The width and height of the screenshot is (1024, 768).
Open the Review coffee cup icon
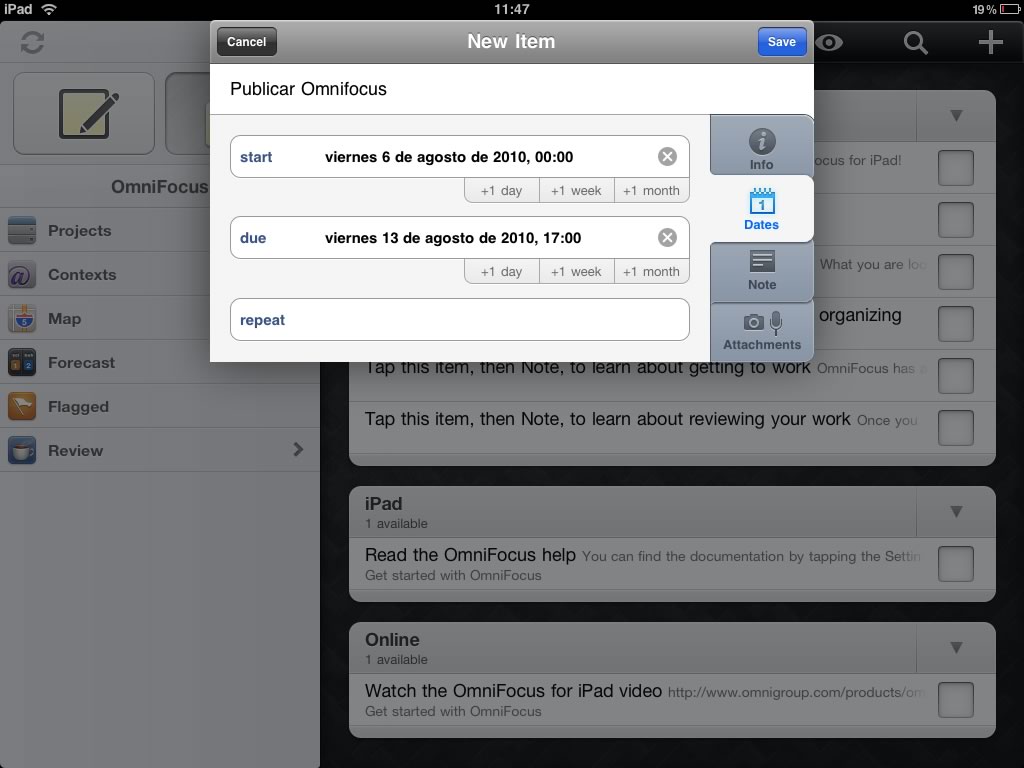22,451
